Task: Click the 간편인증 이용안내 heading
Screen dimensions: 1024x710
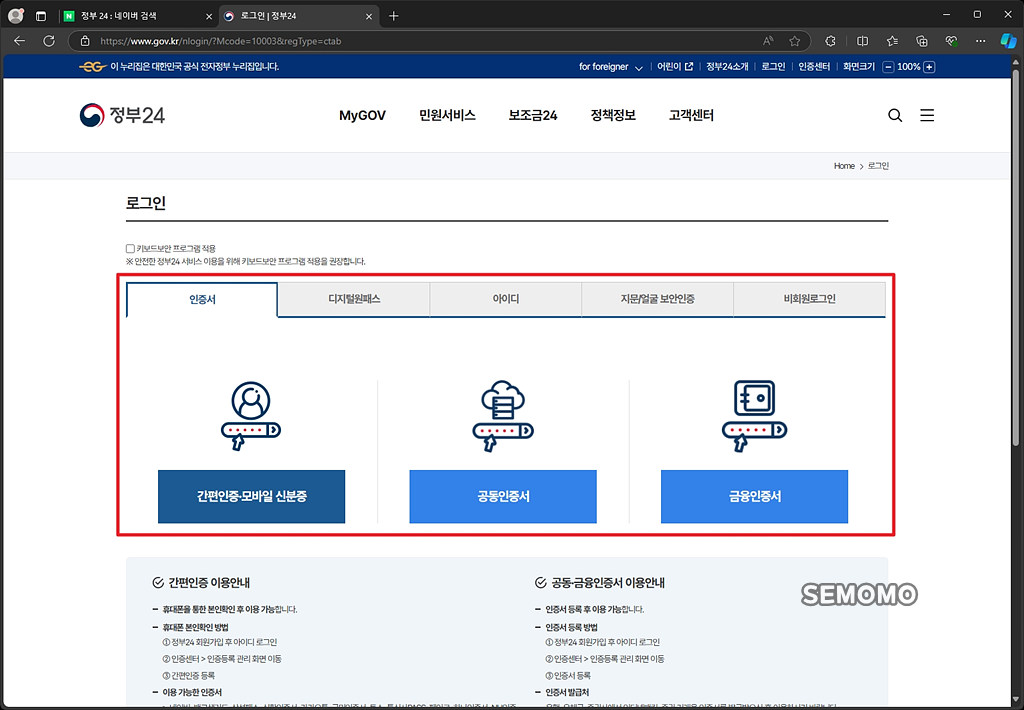Action: (x=209, y=583)
